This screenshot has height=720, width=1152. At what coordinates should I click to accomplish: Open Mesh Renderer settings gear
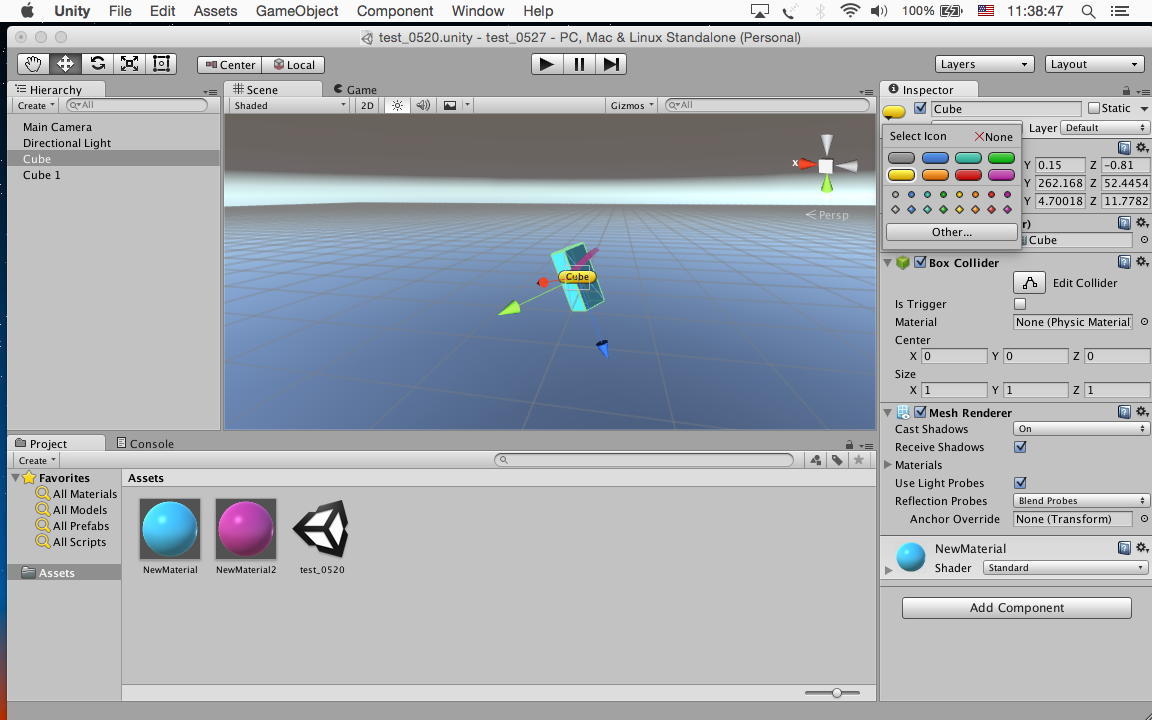(x=1142, y=412)
